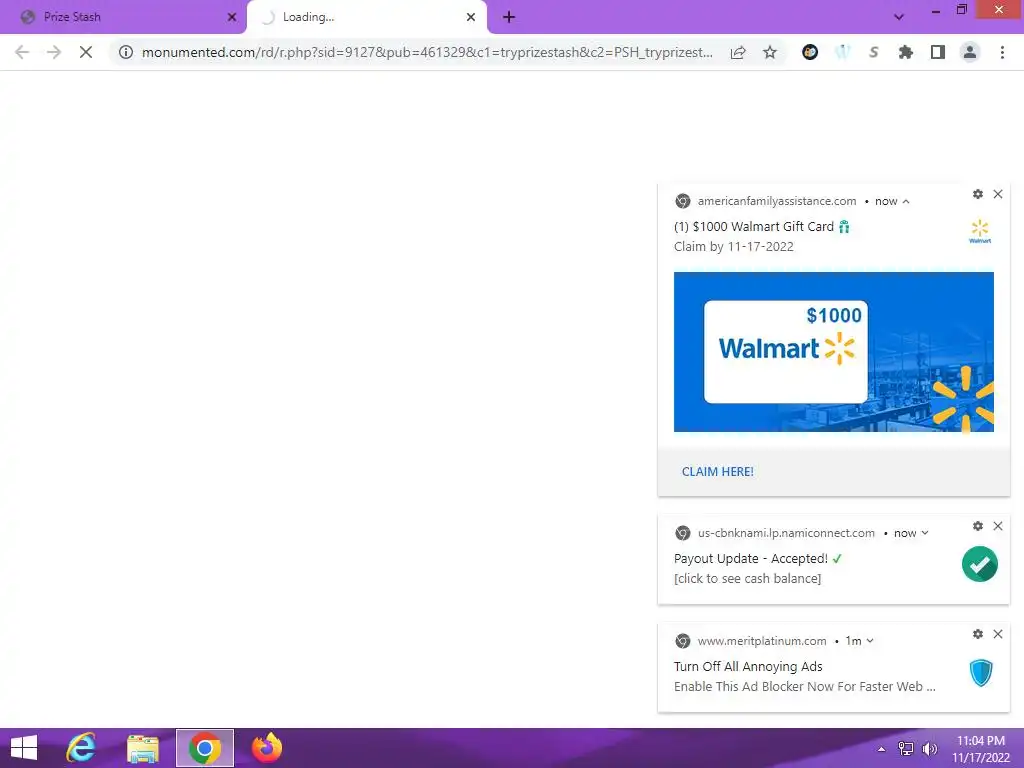The image size is (1024, 768).
Task: Launch Internet Explorer from taskbar
Action: (x=81, y=748)
